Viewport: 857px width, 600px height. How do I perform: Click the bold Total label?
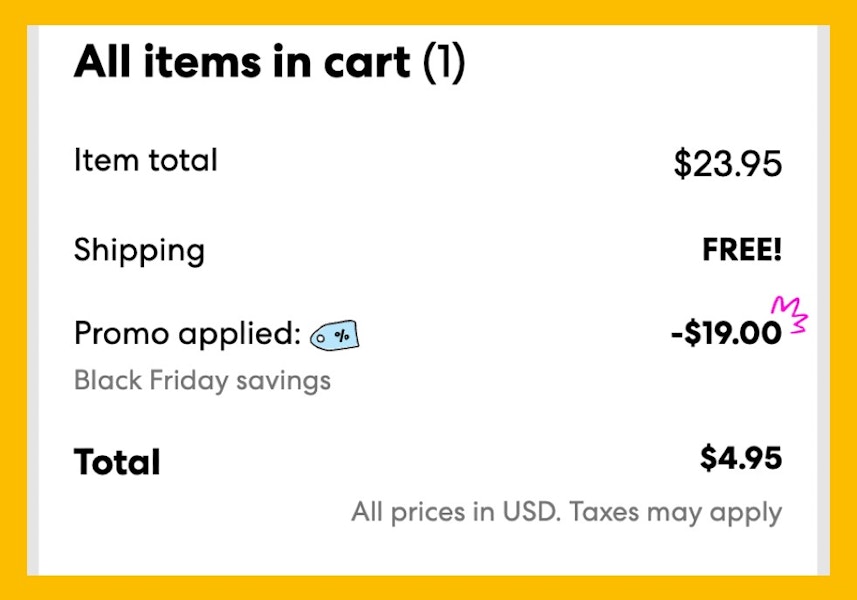[x=117, y=462]
